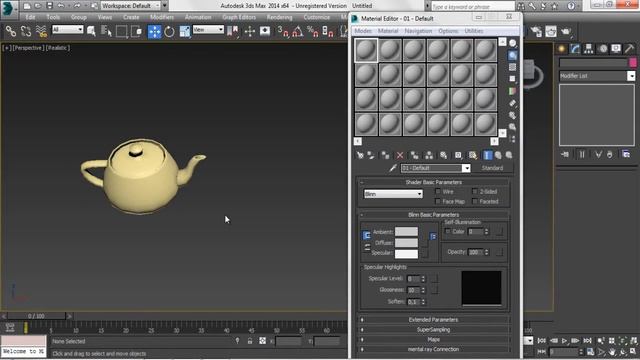The image size is (640, 360).
Task: Choose Rectangular Selection Region tool
Action: click(x=121, y=31)
